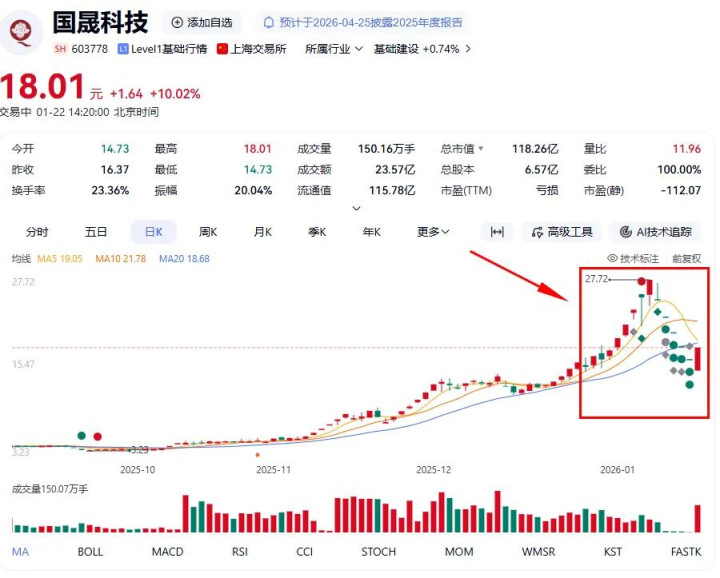Switch to 分时 chart tab

click(37, 232)
